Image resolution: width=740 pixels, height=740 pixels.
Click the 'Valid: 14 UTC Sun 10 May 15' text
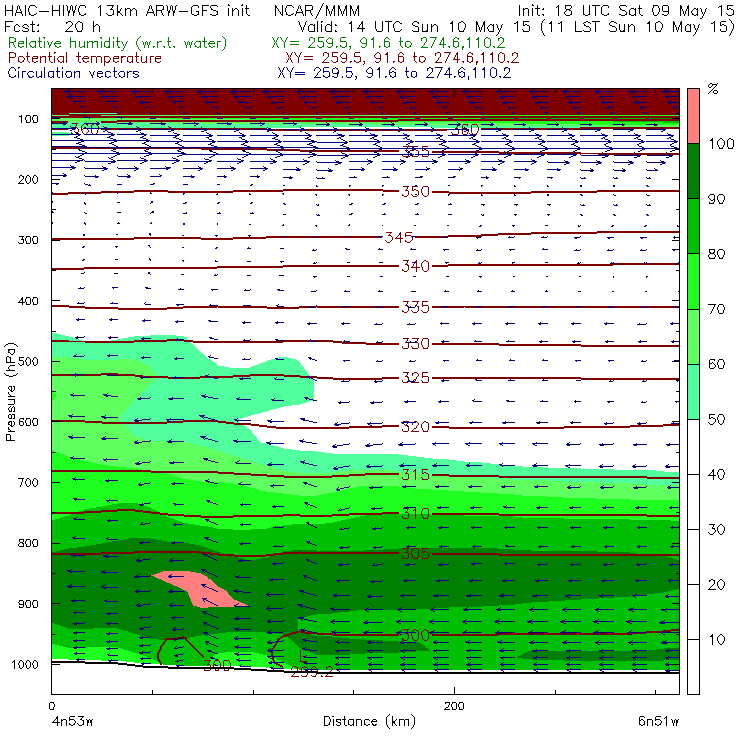tap(414, 26)
